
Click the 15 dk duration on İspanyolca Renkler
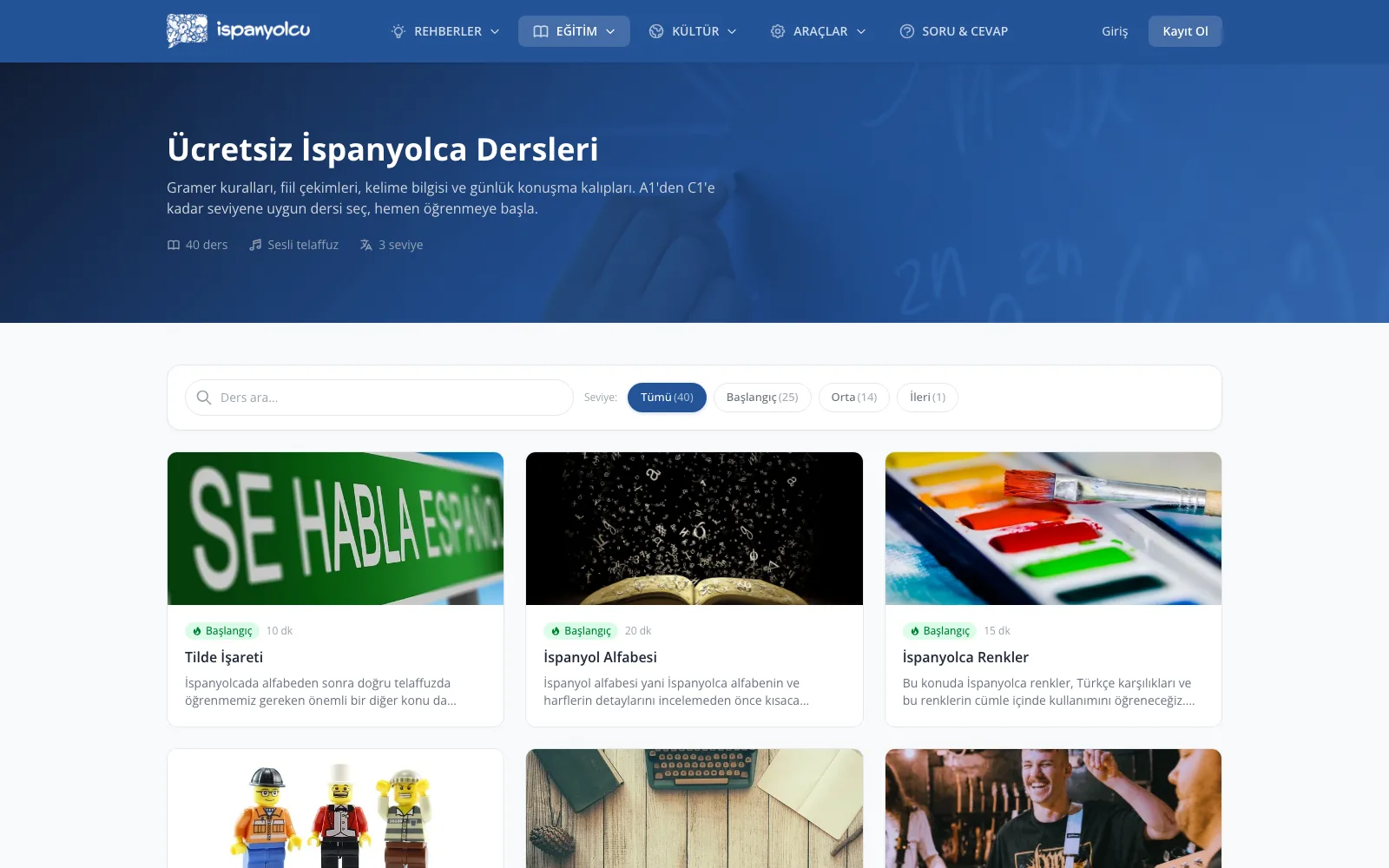[997, 631]
